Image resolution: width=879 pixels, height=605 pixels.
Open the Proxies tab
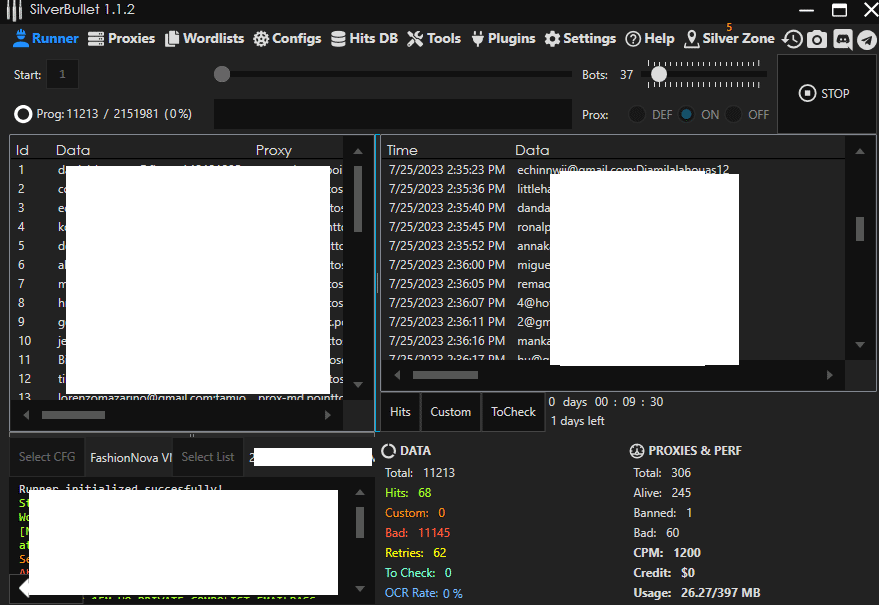point(122,39)
